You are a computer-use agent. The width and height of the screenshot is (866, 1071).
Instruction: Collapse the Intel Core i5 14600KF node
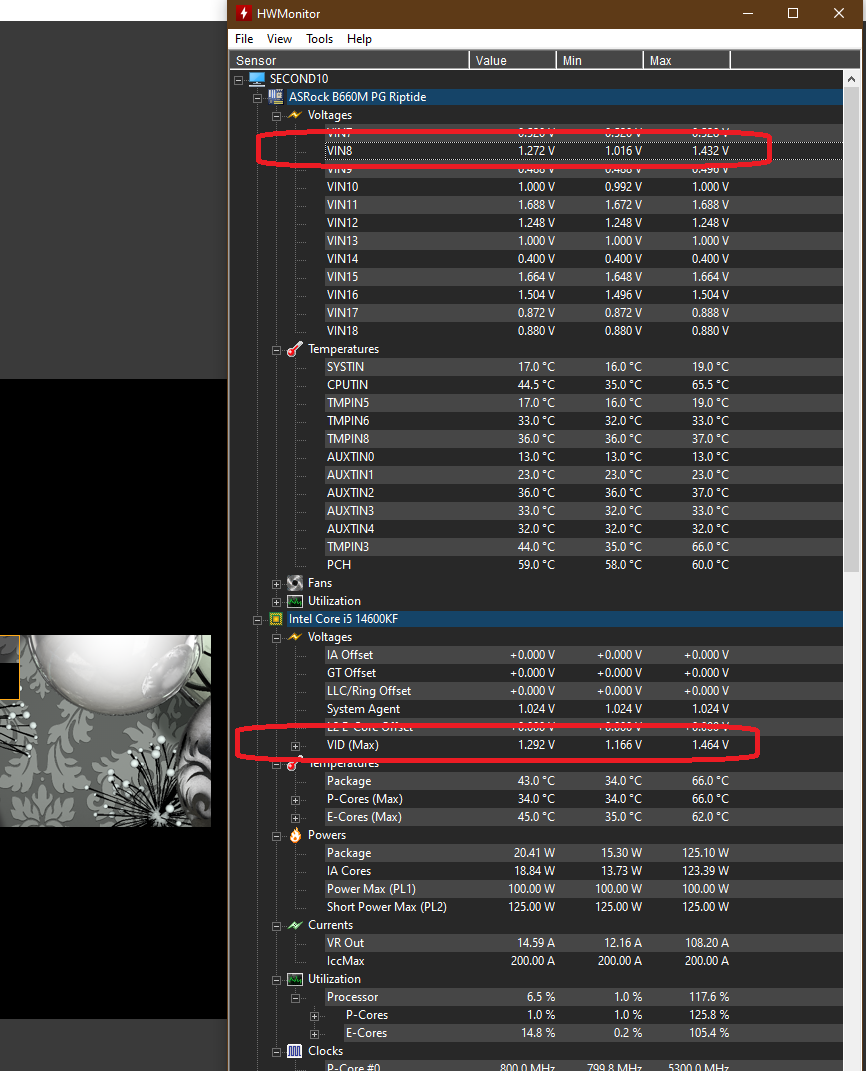point(257,620)
